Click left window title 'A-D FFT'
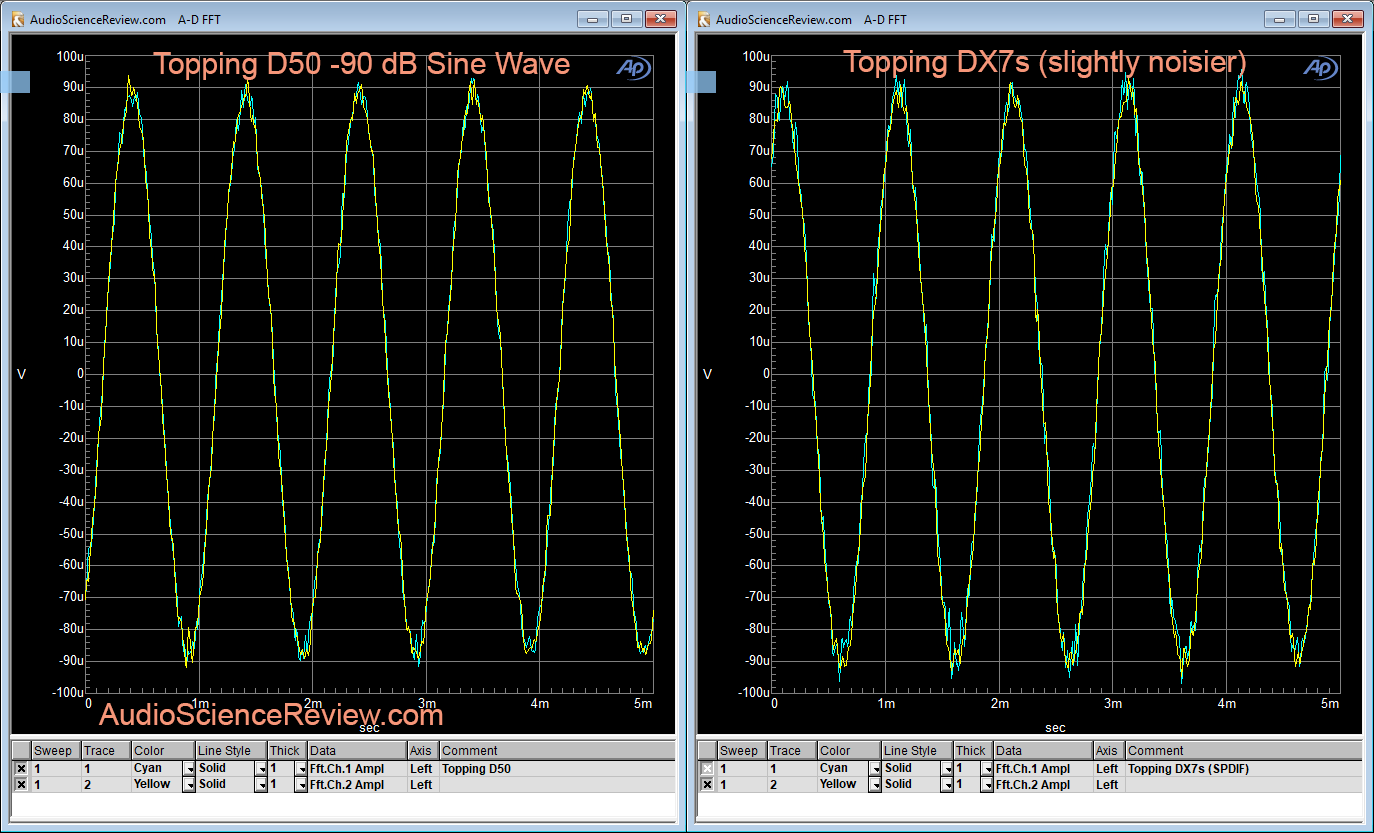Image resolution: width=1374 pixels, height=833 pixels. [198, 19]
